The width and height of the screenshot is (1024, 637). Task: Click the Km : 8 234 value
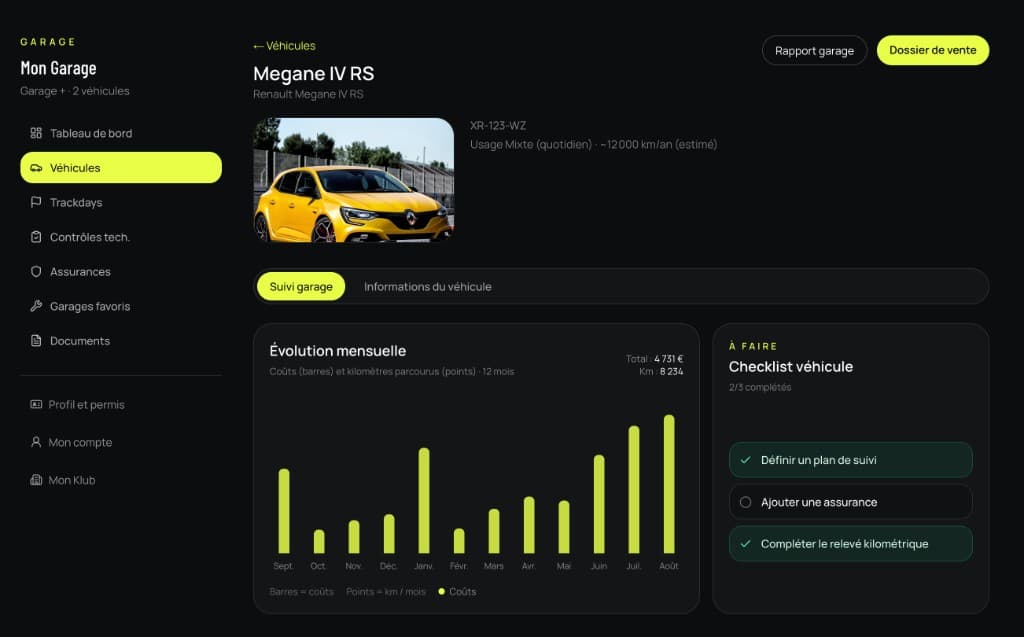[661, 371]
